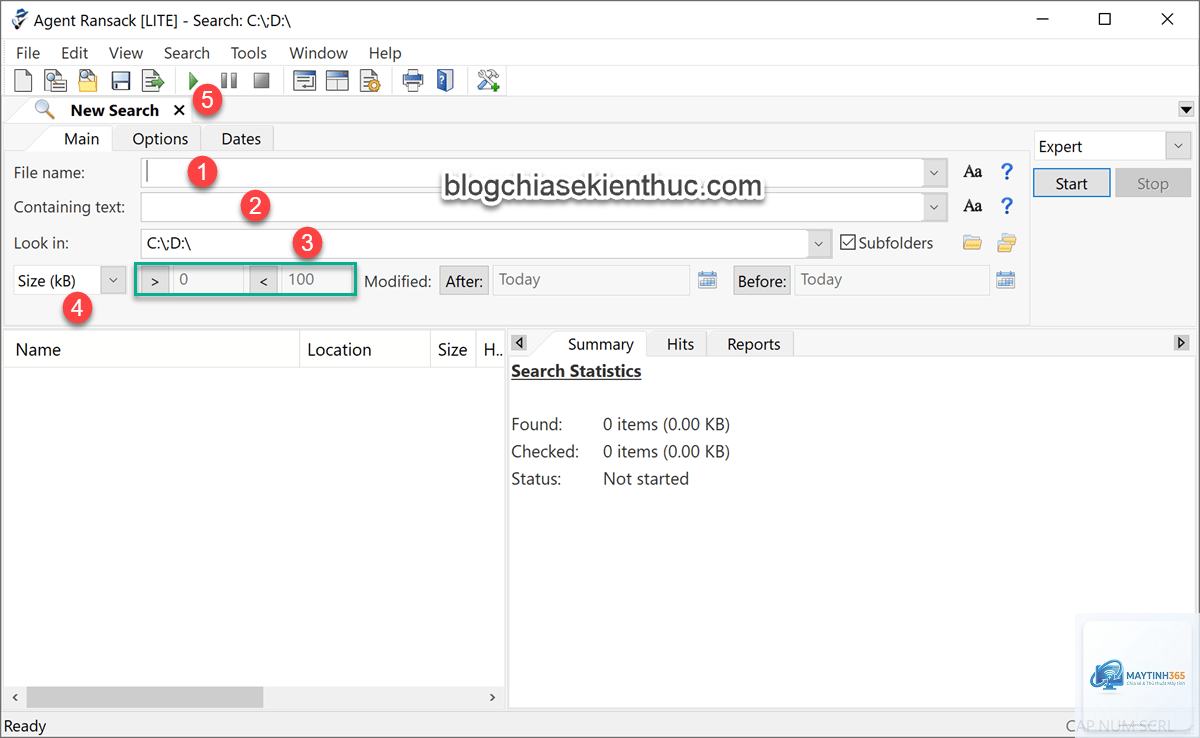The width and height of the screenshot is (1200, 738).
Task: Expand the File name dropdown arrow
Action: [x=935, y=173]
